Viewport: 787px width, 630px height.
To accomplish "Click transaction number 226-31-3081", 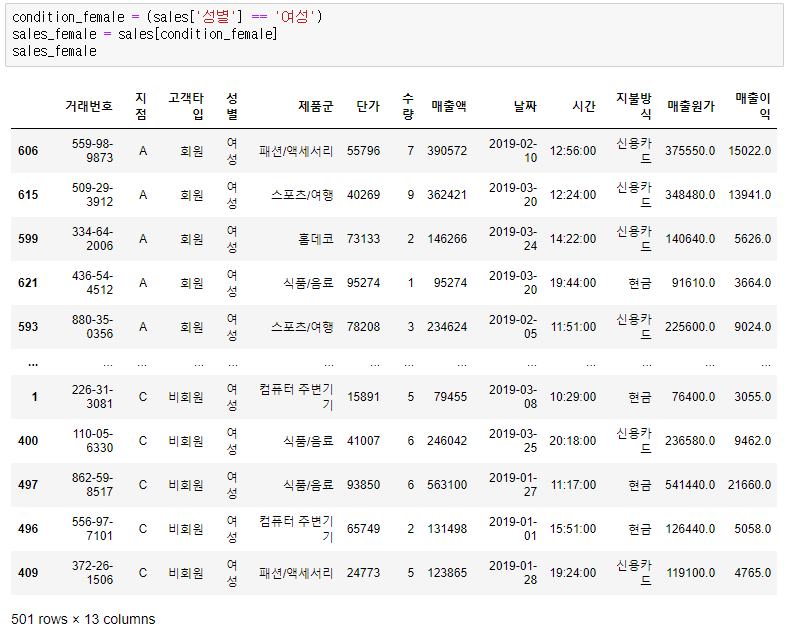I will tap(93, 397).
